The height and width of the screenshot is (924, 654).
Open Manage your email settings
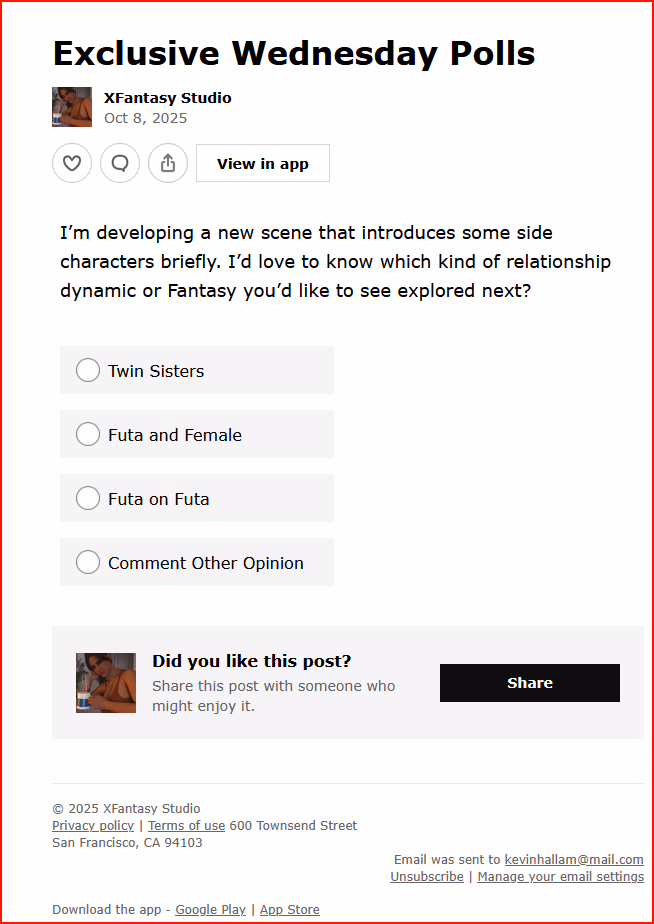point(560,877)
